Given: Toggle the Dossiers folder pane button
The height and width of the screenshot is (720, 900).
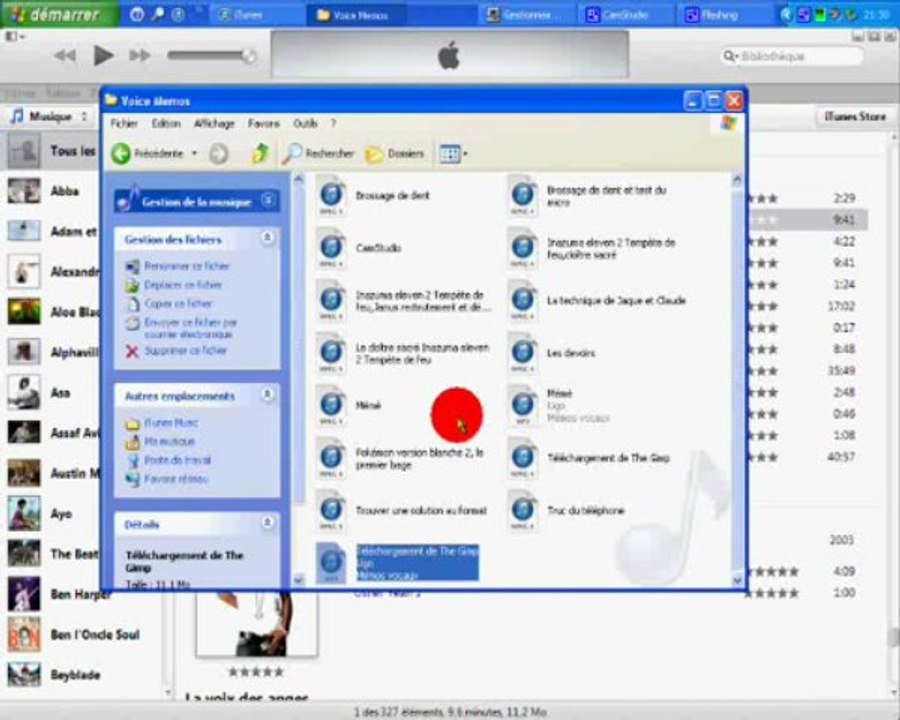Looking at the screenshot, I should click(395, 153).
